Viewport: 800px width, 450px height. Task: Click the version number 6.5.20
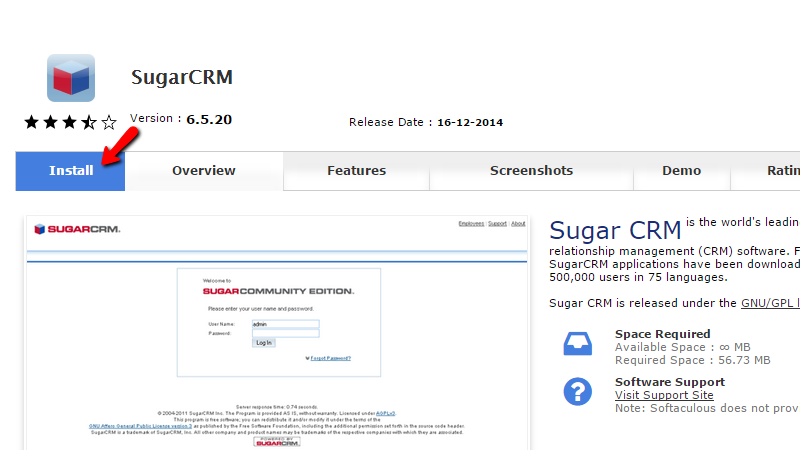209,119
